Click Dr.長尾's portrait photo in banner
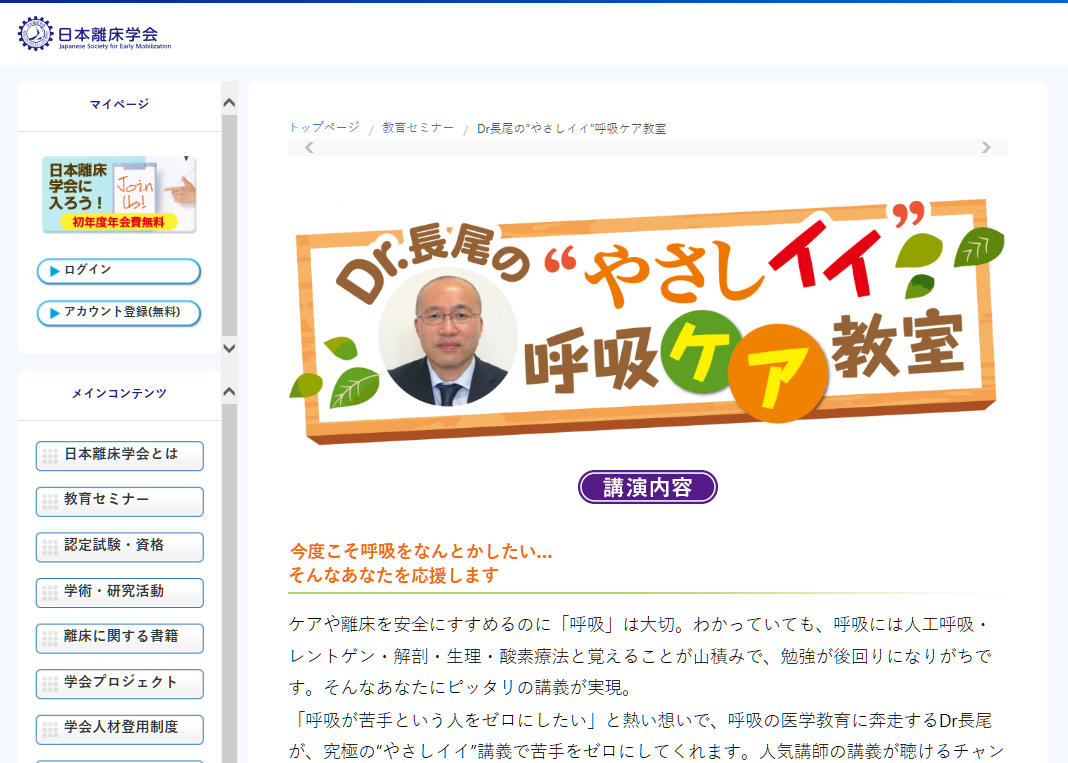 click(x=447, y=337)
